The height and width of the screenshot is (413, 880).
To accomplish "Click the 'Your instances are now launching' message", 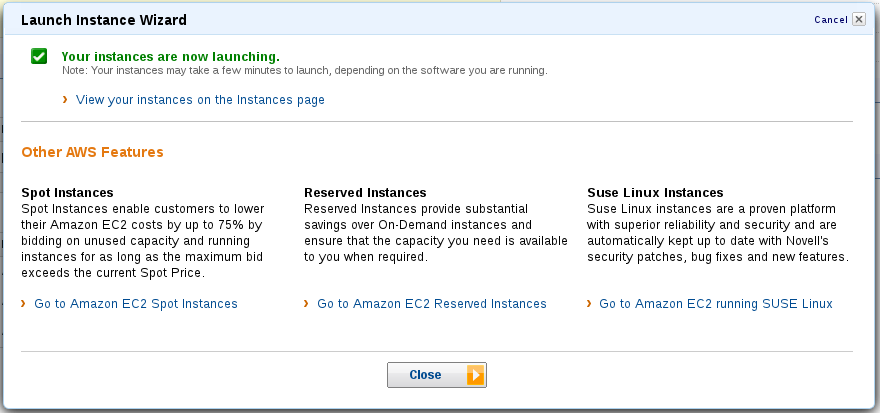I will click(x=171, y=57).
